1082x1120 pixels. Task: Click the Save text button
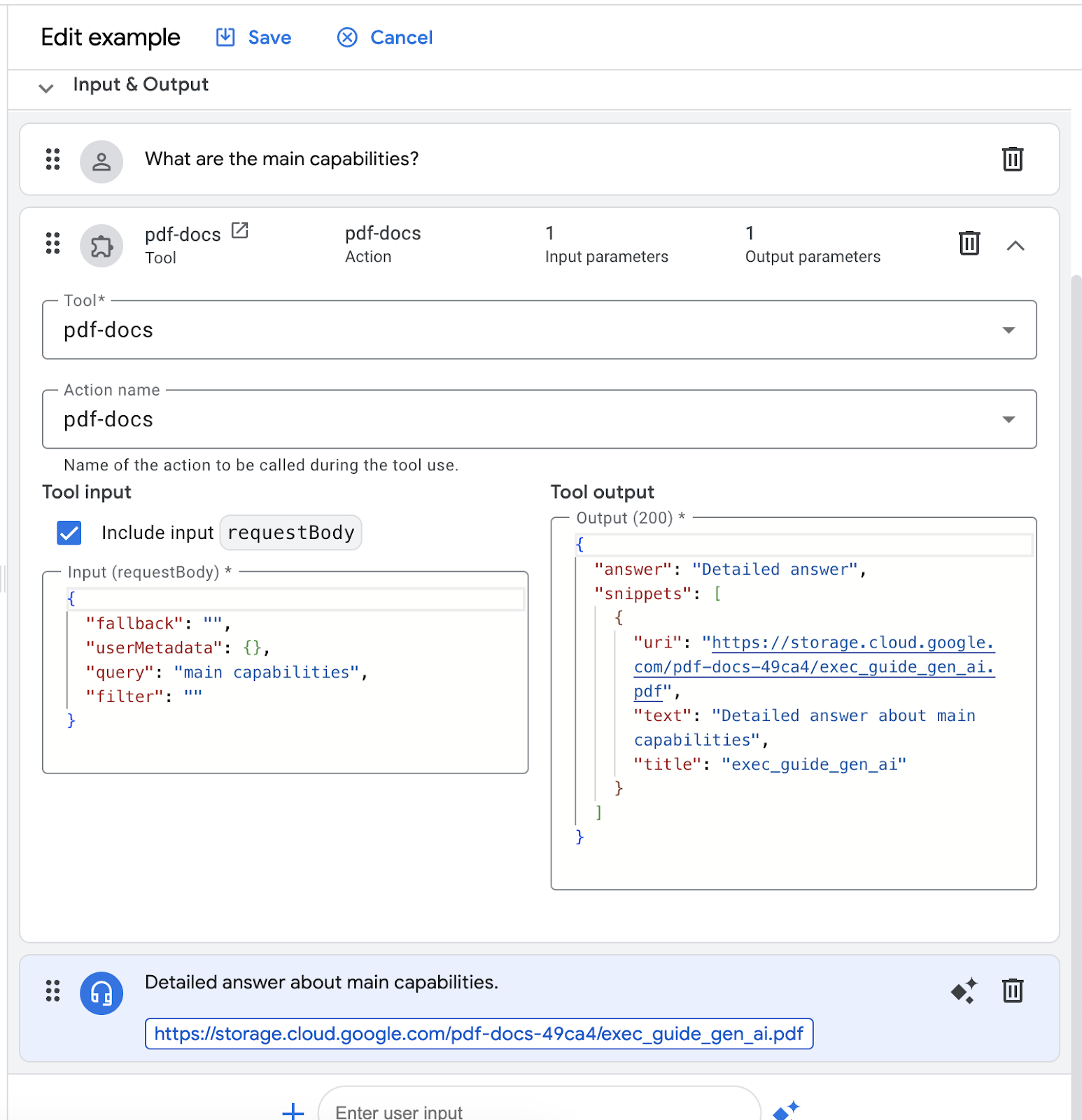269,38
